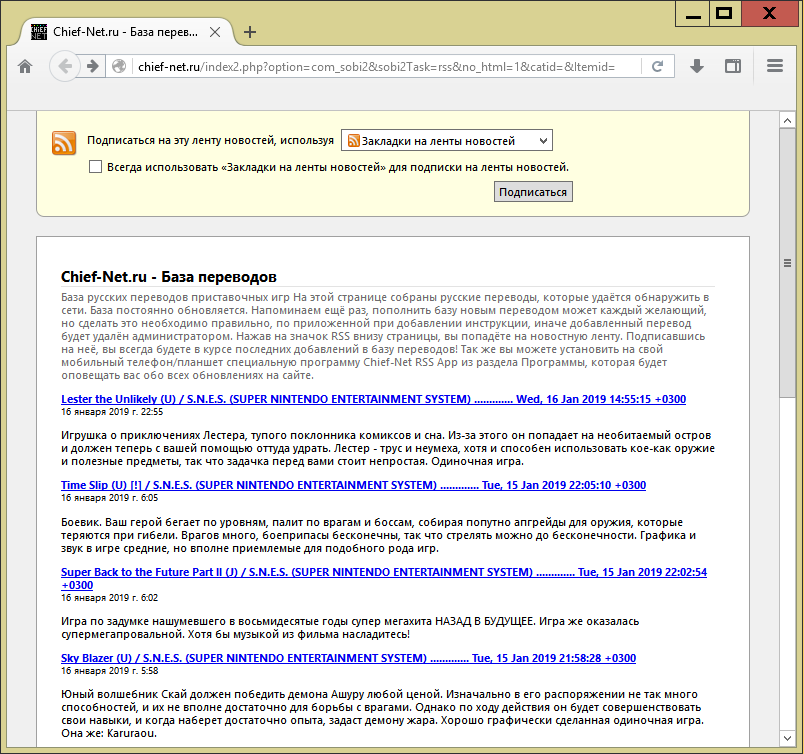Click the Подписаться button
Viewport: 804px width, 754px height.
pos(533,192)
